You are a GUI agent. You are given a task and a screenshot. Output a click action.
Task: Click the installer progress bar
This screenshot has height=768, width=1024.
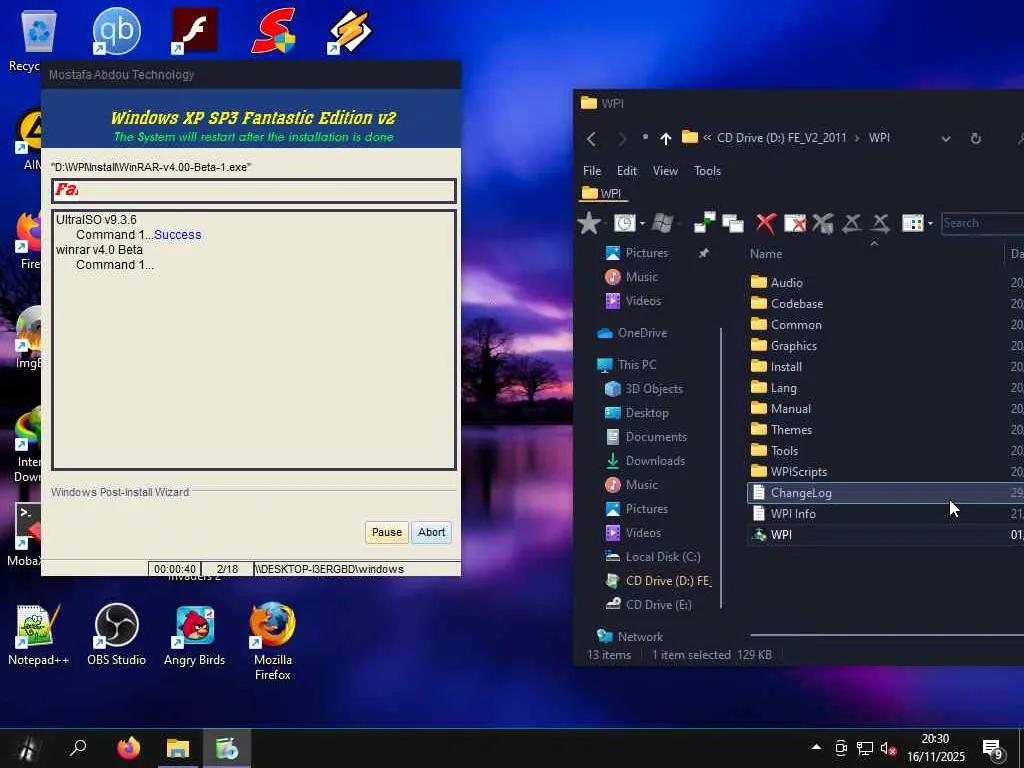(x=253, y=191)
